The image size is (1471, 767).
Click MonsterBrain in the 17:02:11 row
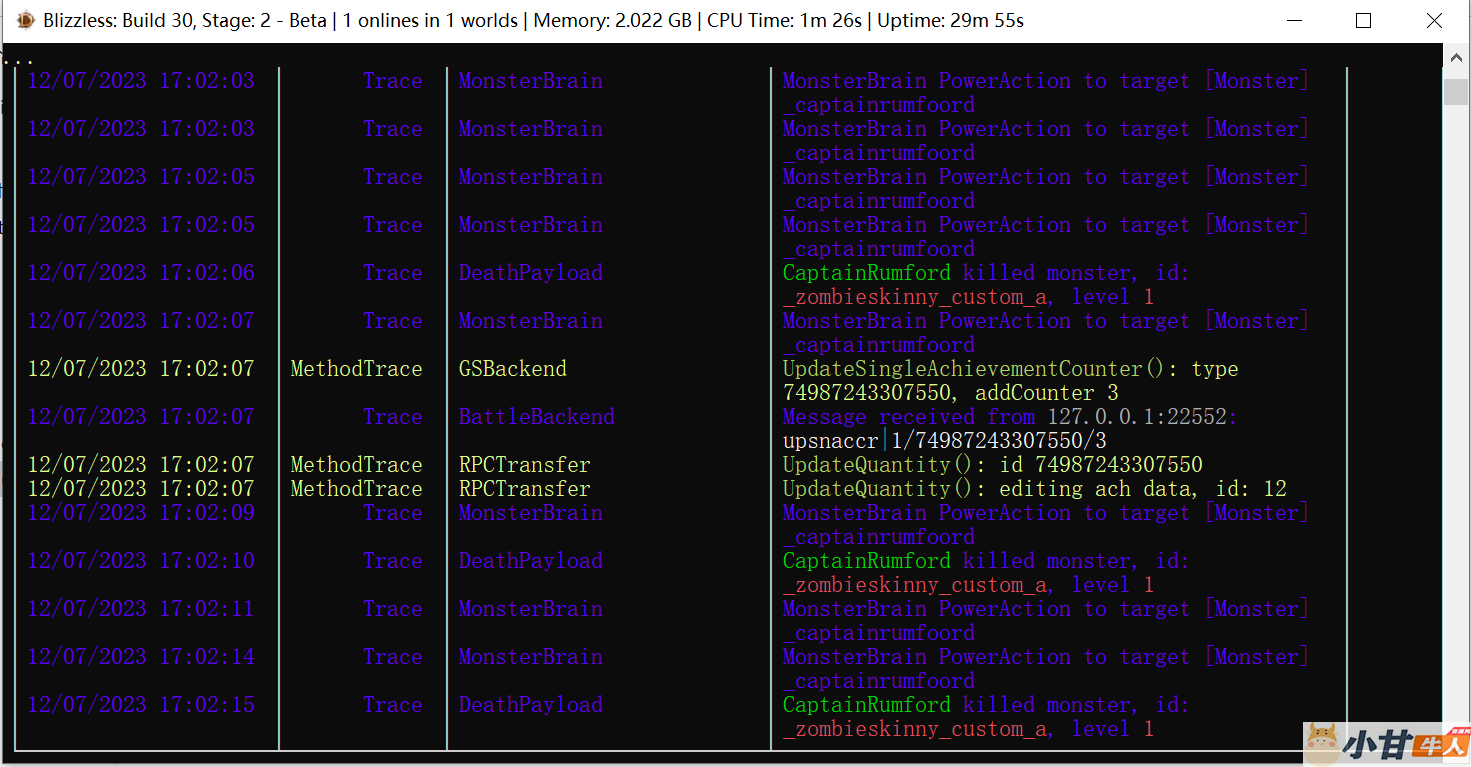point(530,608)
